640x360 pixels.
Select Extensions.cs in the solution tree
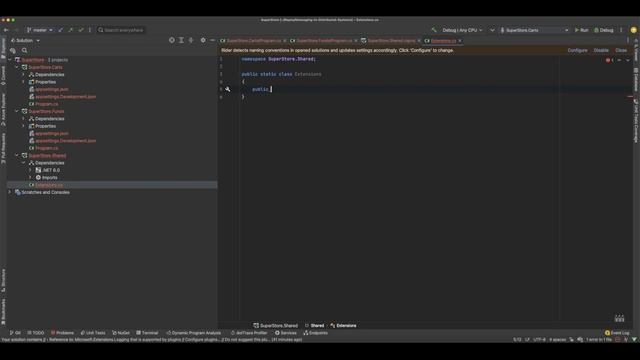click(x=49, y=185)
